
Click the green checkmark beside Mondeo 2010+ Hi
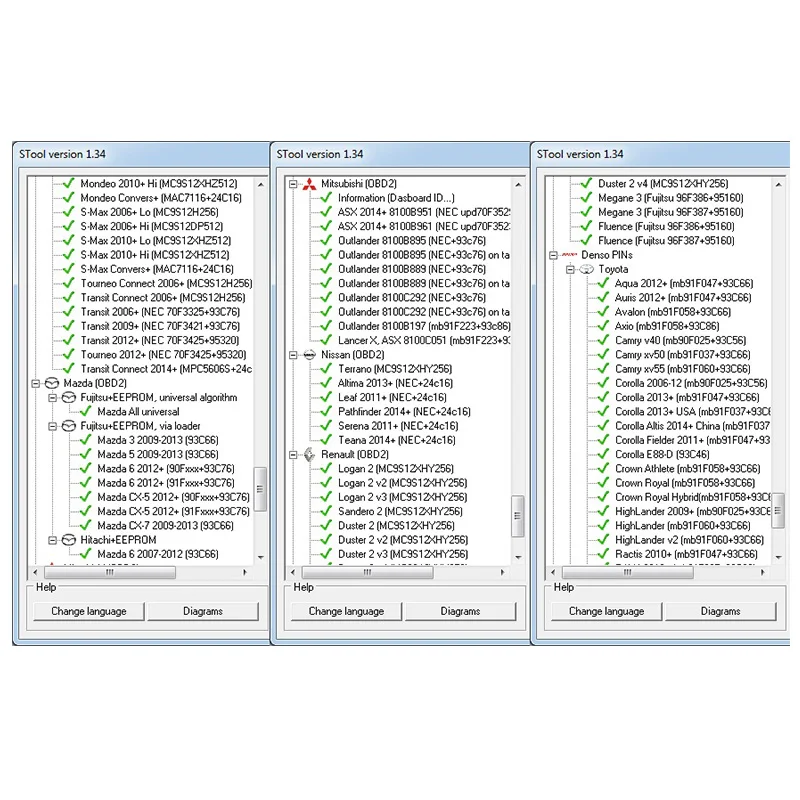(69, 183)
